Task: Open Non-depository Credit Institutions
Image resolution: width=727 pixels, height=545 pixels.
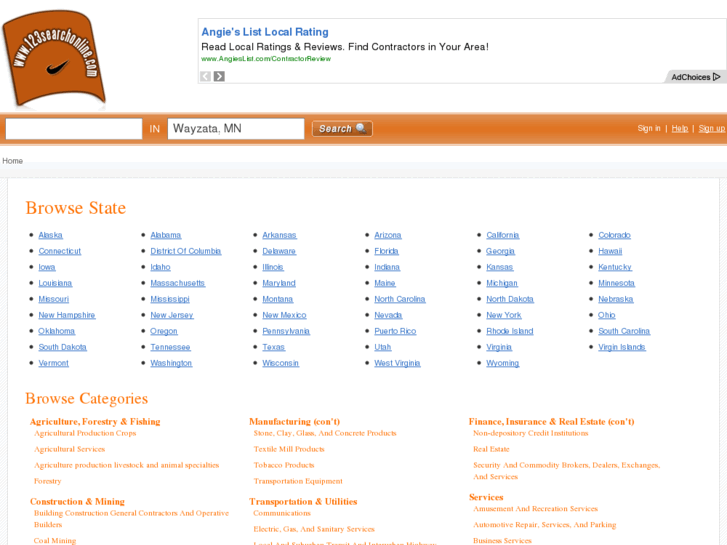Action: (530, 433)
